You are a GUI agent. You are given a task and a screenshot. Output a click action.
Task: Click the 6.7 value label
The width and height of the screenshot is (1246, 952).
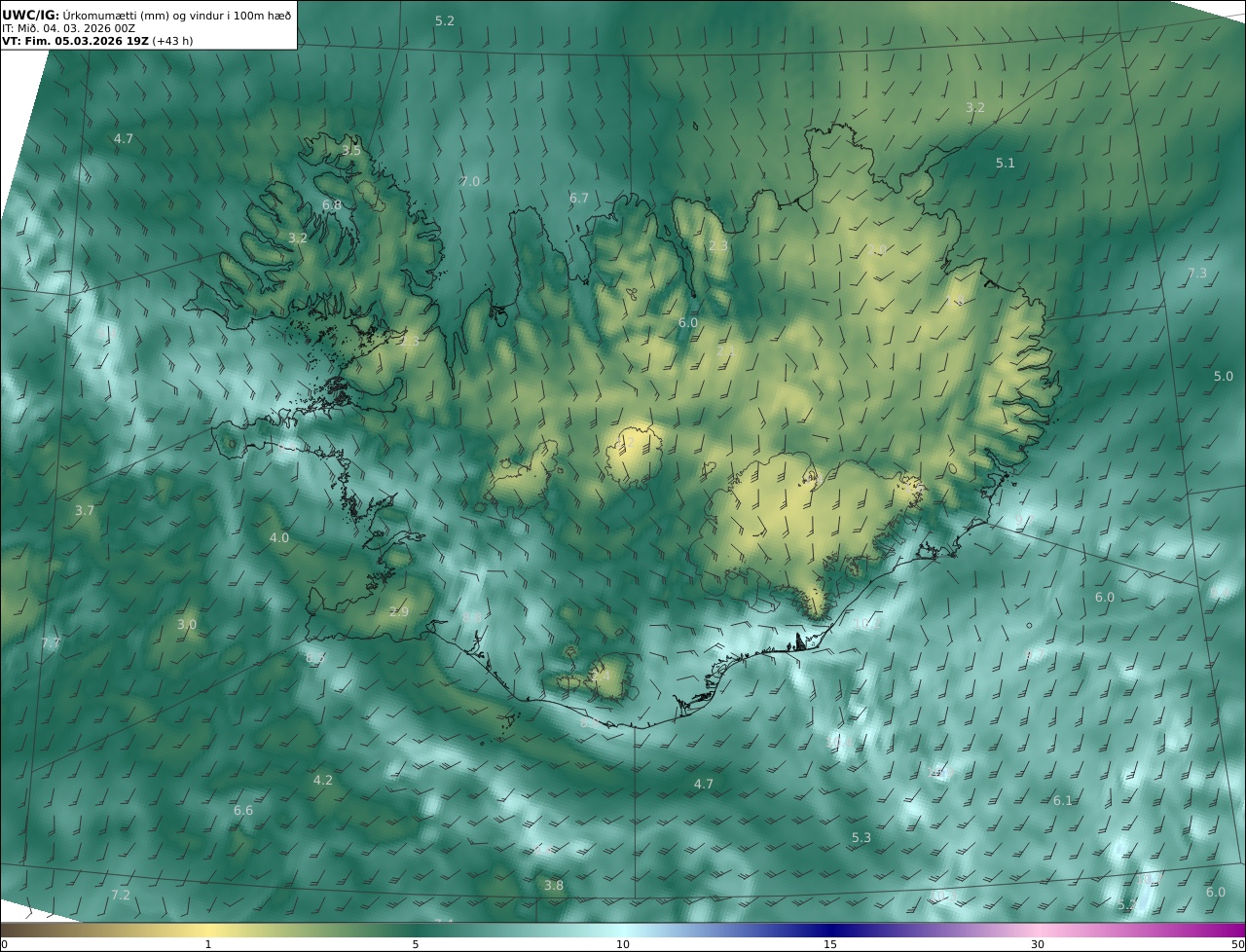[579, 198]
